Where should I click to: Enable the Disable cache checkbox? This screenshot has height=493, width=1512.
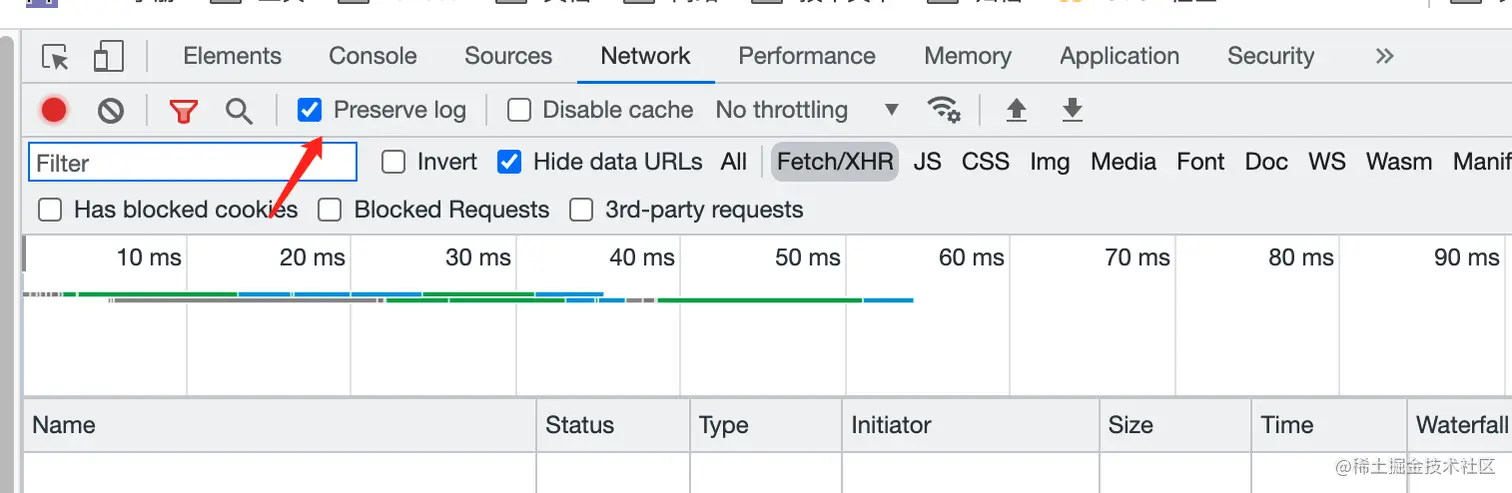pos(519,110)
